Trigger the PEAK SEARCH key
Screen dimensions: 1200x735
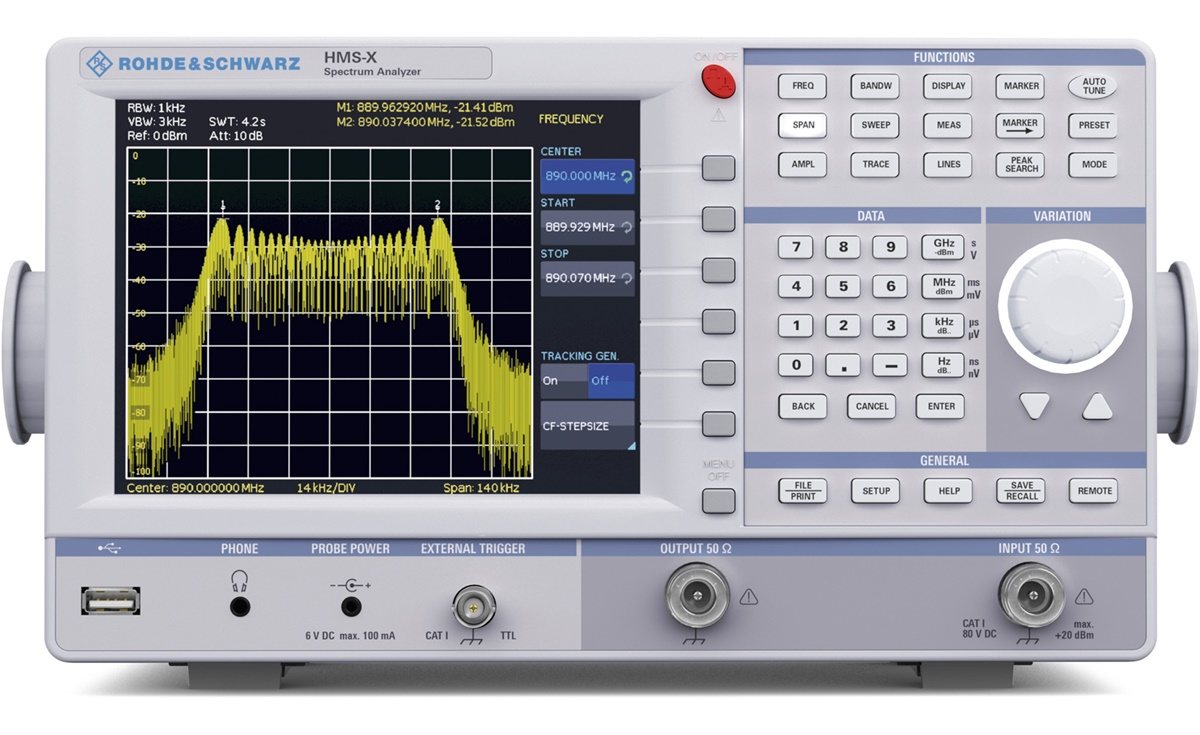(x=1020, y=165)
